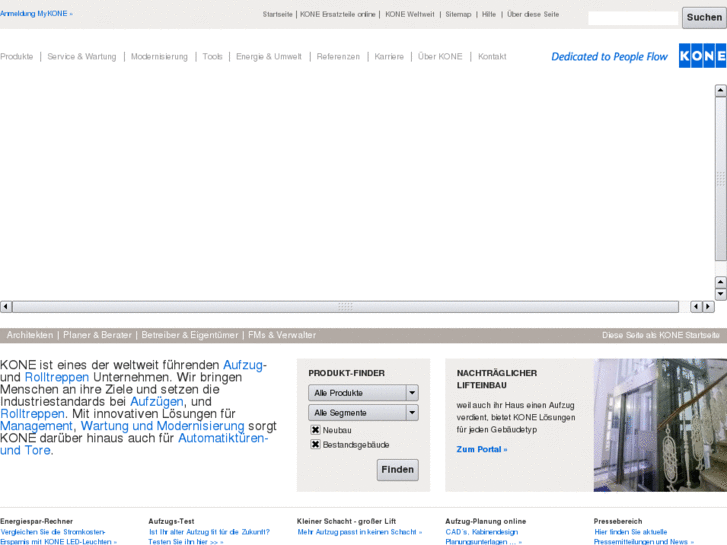
Task: Toggle the Neubau checkbox
Action: click(x=315, y=430)
